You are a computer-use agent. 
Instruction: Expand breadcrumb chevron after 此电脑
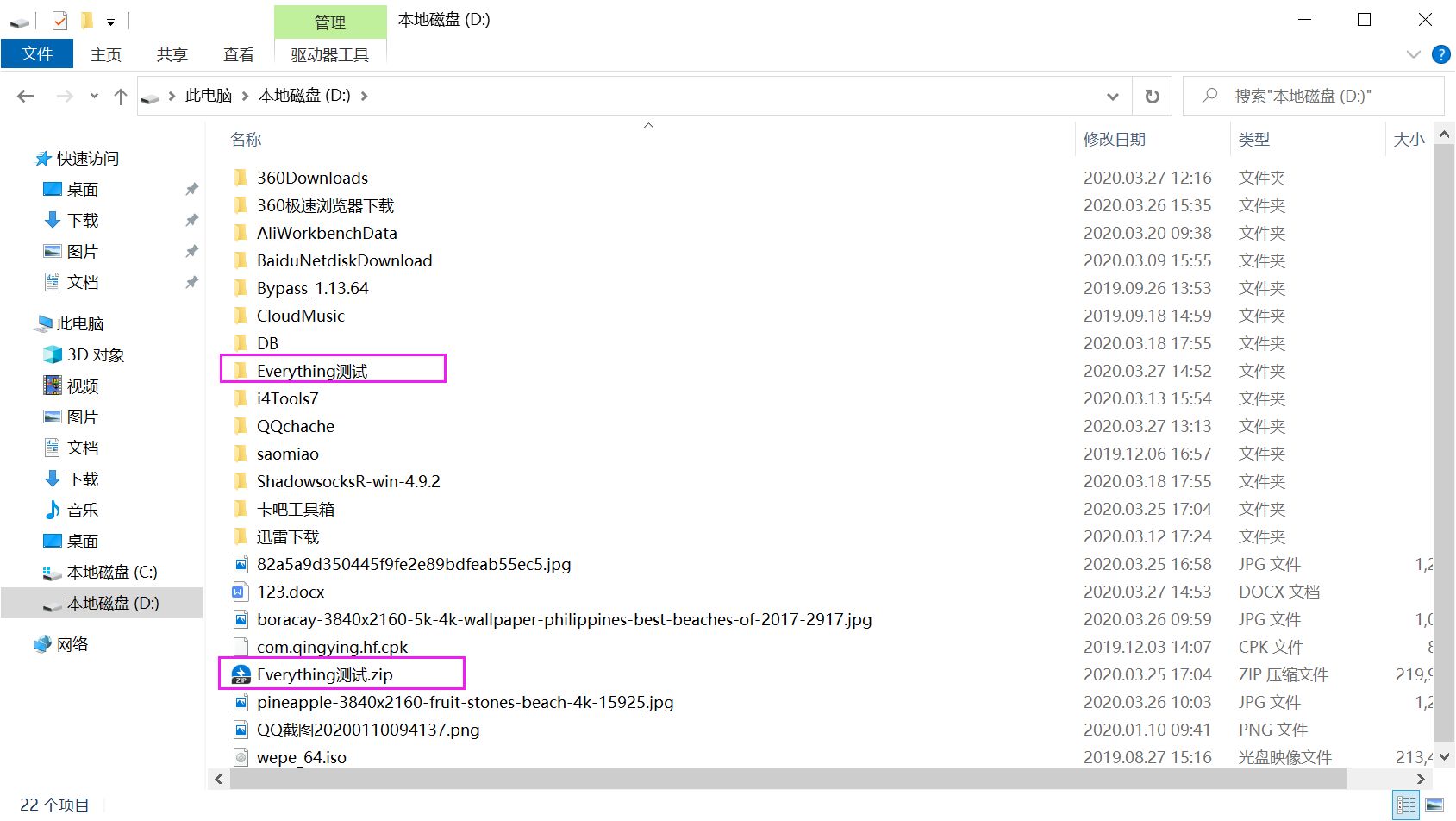coord(245,96)
